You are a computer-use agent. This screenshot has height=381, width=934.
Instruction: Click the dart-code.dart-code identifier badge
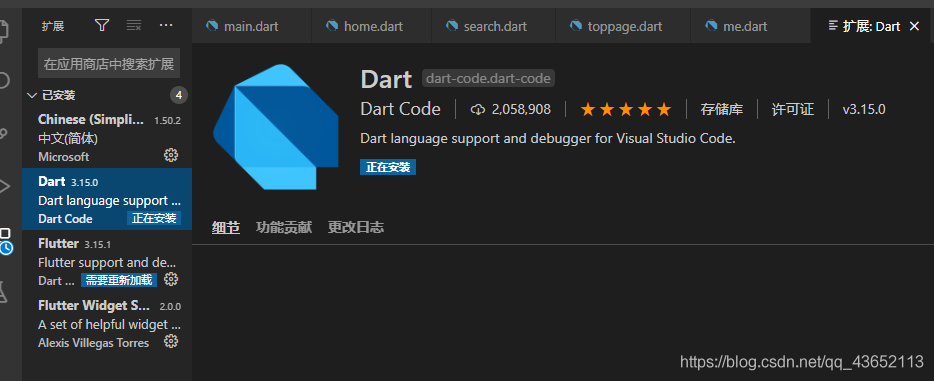(x=488, y=78)
